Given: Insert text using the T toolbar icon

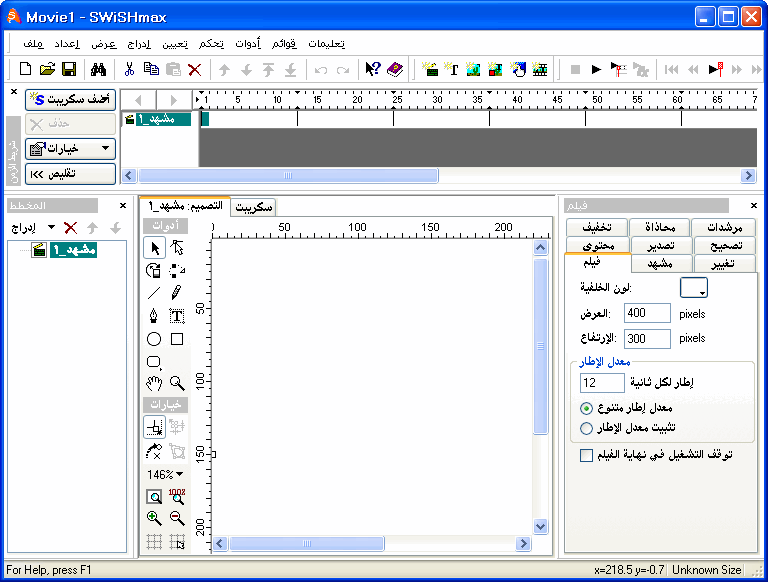Looking at the screenshot, I should point(451,69).
